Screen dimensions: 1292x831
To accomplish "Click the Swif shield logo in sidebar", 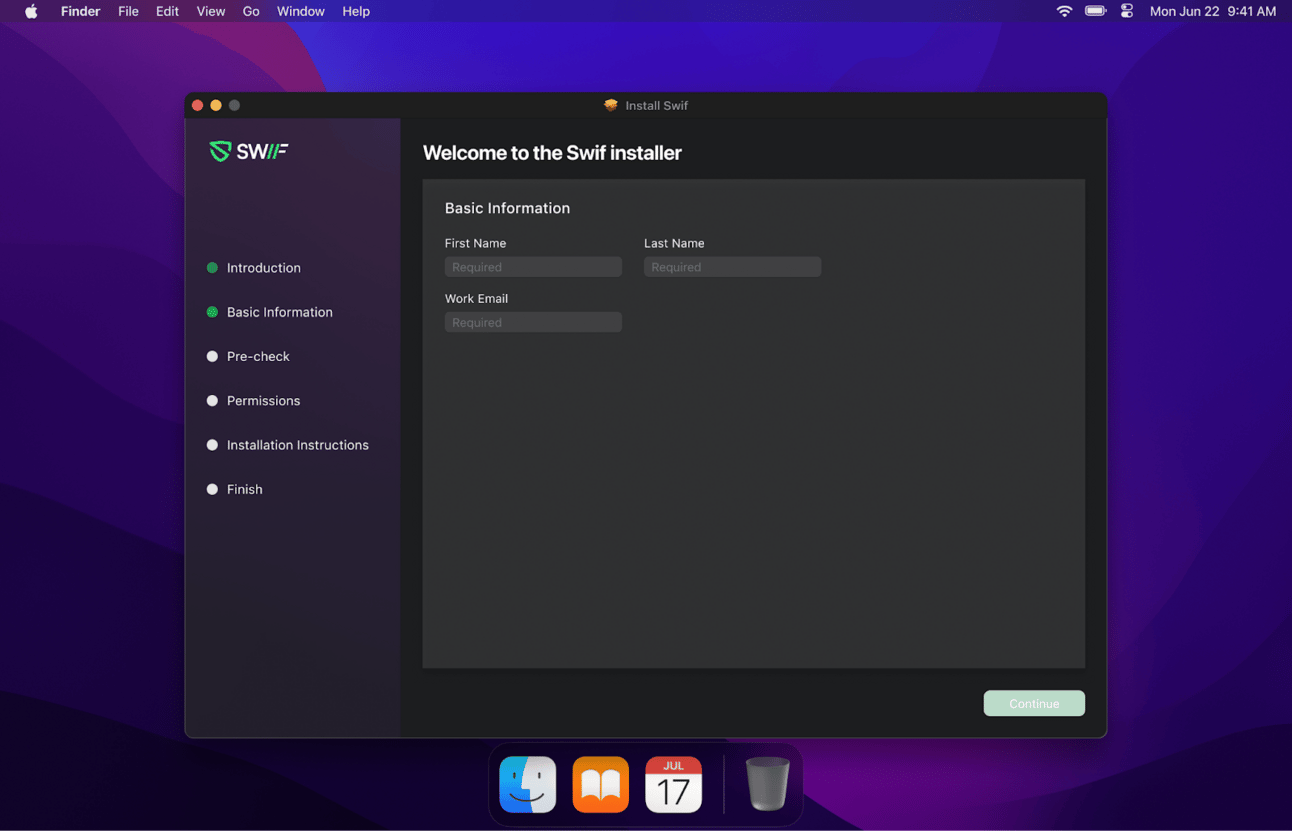I will (219, 151).
